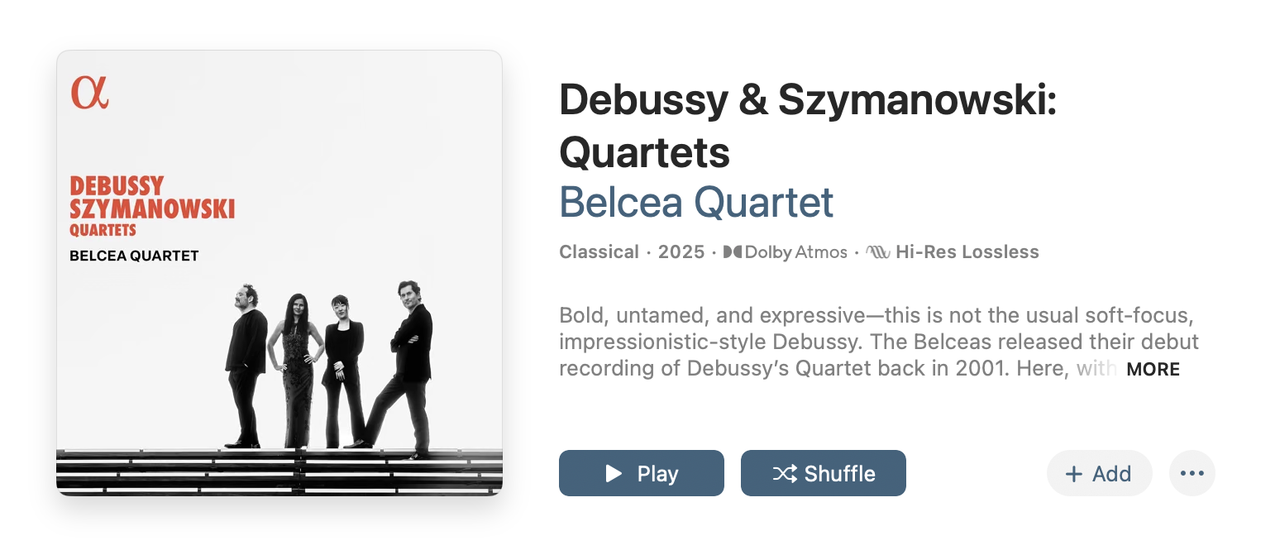Screen dimensions: 1280x546
Task: Open the three-dot more options menu
Action: [1191, 473]
